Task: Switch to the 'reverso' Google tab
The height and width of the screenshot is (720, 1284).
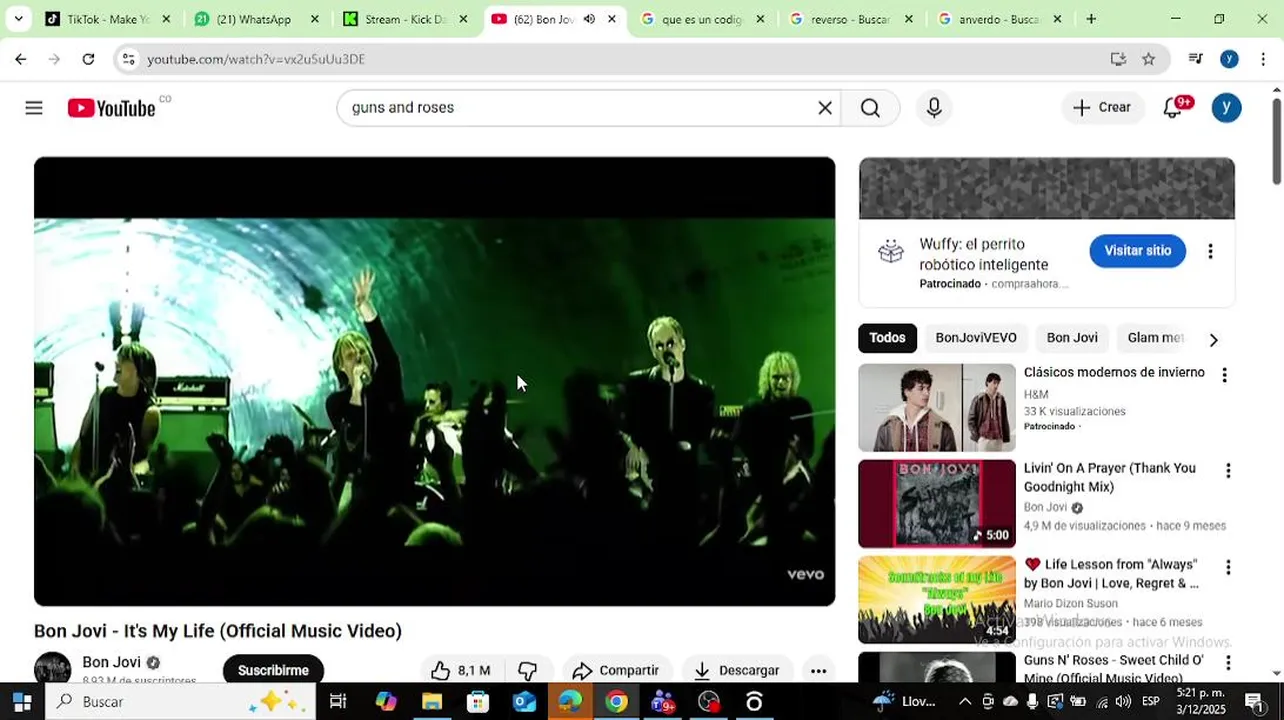Action: tap(851, 19)
